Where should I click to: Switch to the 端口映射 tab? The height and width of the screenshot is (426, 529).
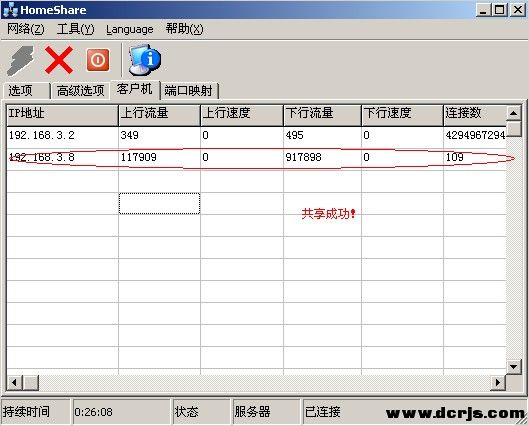tap(189, 91)
